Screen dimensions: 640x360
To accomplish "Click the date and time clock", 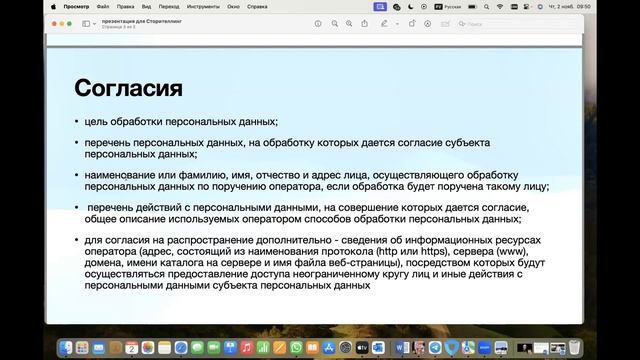I will click(569, 7).
